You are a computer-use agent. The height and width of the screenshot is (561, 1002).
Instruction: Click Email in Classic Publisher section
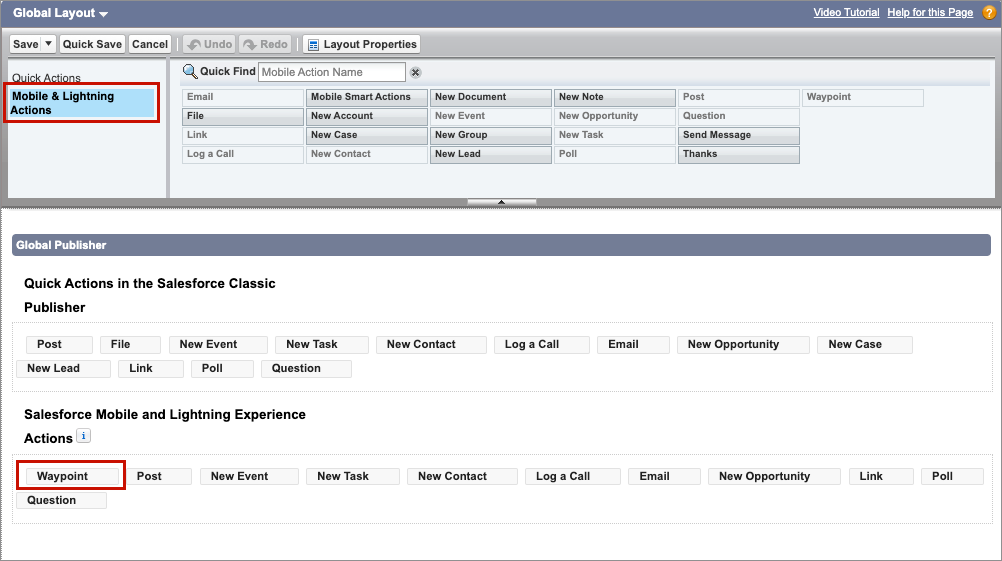tap(633, 344)
